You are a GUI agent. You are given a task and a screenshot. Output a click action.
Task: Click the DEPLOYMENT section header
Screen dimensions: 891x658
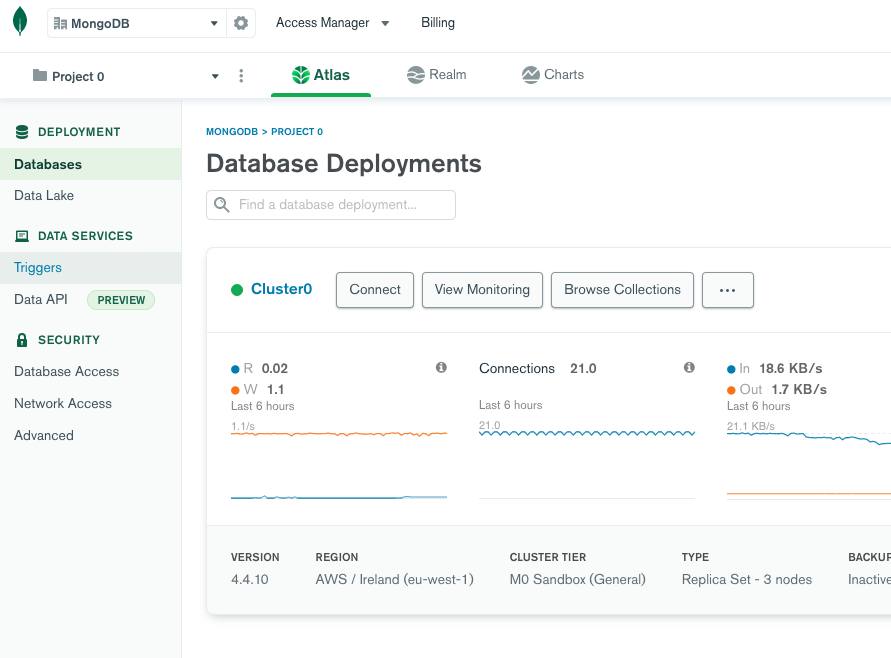79,132
